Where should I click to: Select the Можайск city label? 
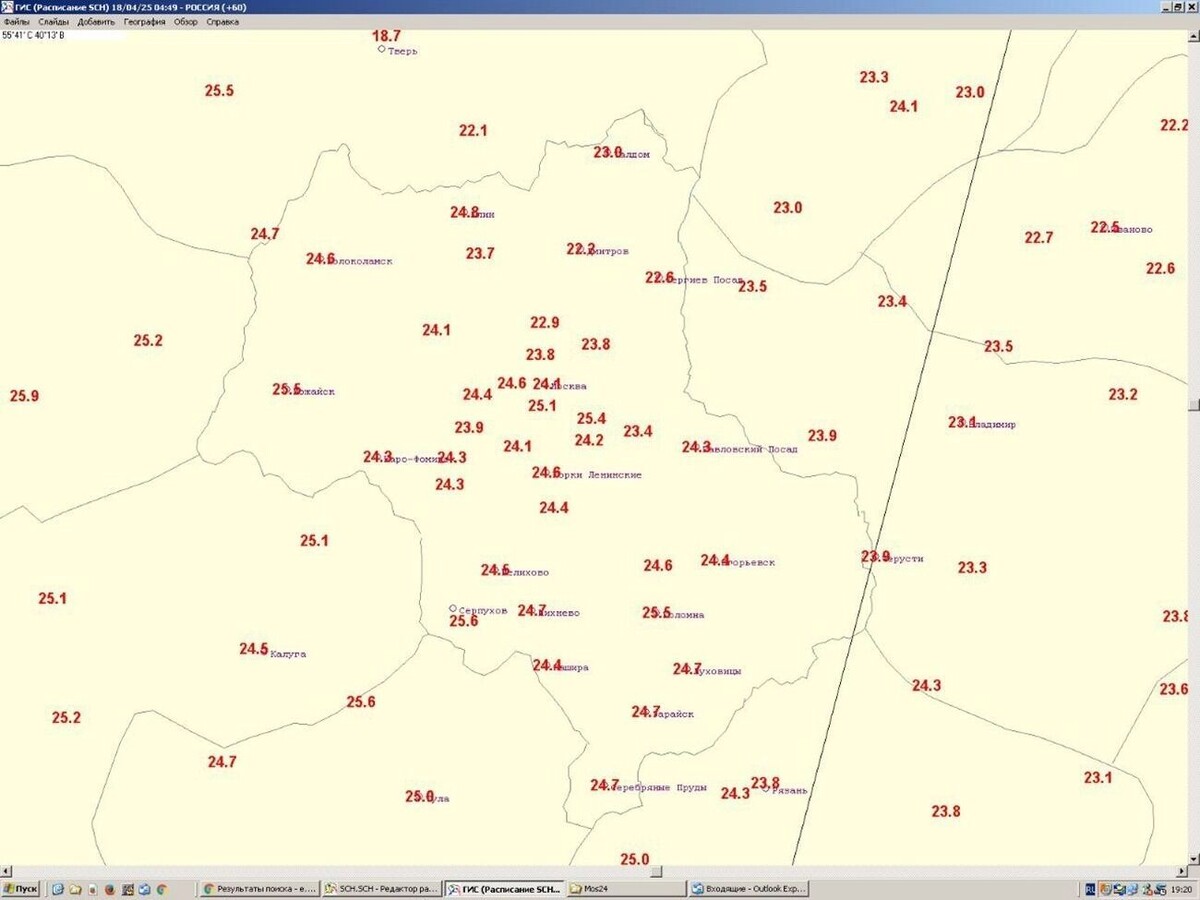[313, 391]
